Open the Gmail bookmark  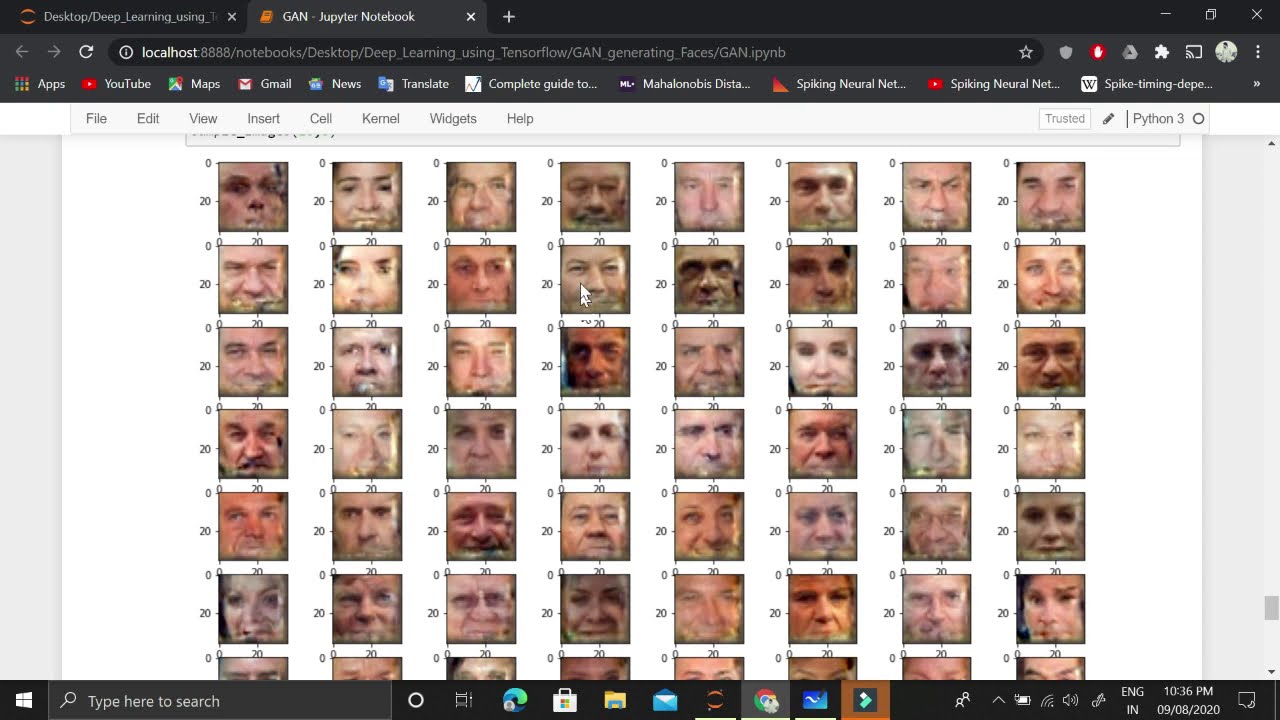(x=265, y=84)
